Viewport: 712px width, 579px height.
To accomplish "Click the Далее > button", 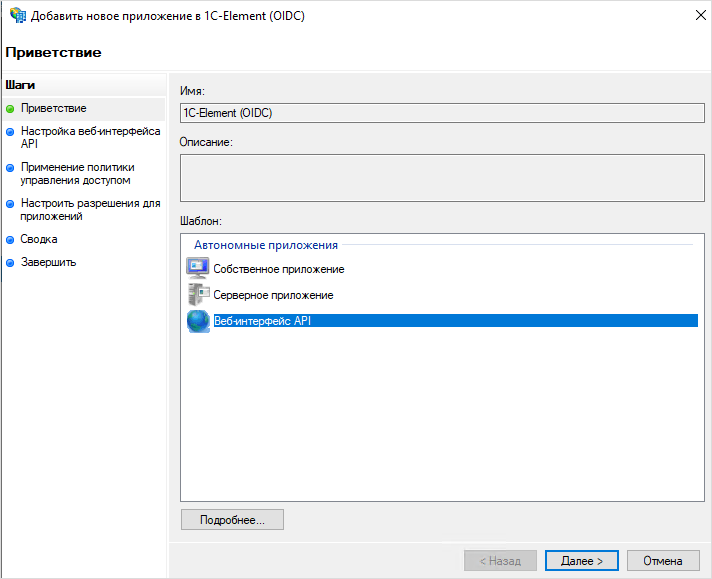I will [x=582, y=561].
